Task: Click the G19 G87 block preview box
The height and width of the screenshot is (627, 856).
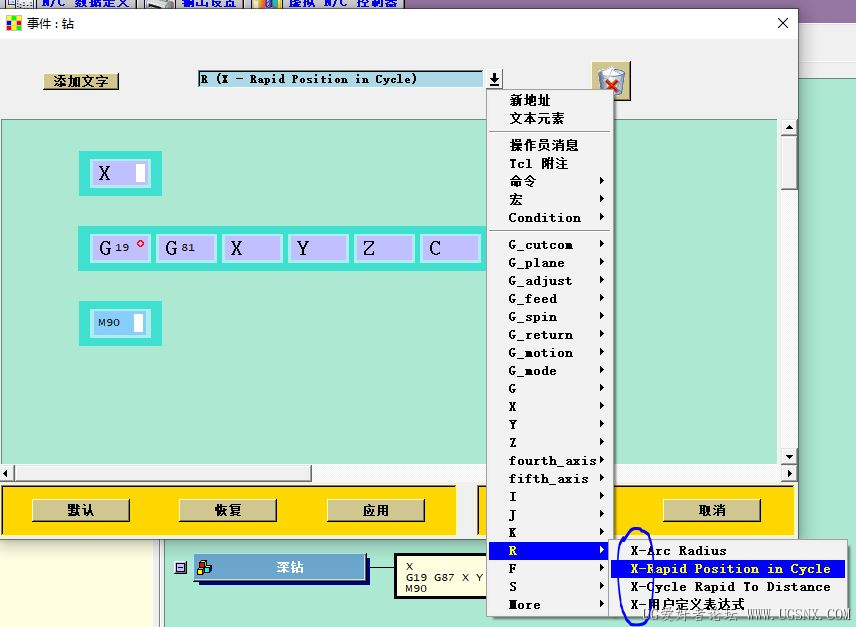Action: [x=441, y=577]
